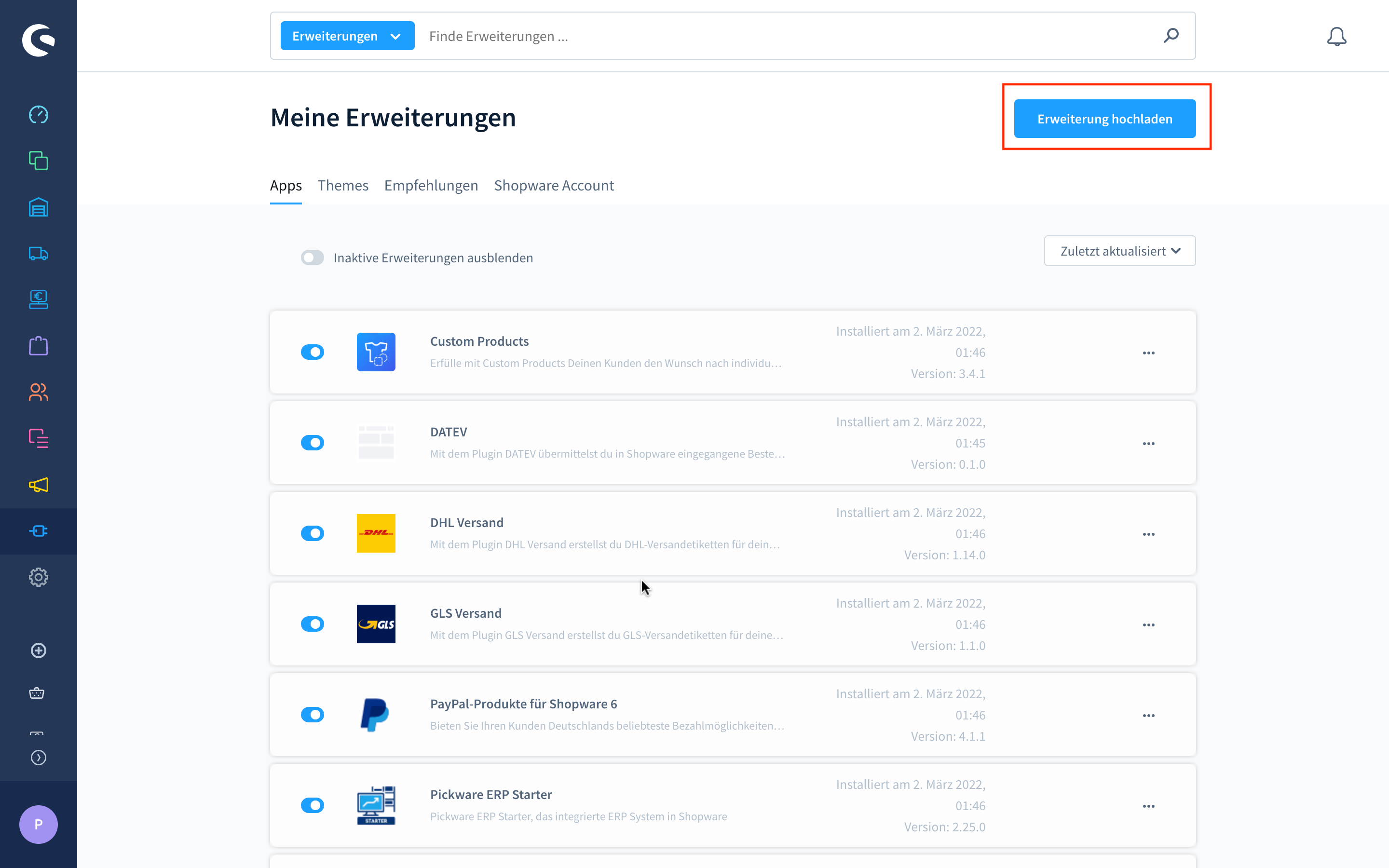Expand the Erweiterungen search type dropdown

pyautogui.click(x=347, y=36)
